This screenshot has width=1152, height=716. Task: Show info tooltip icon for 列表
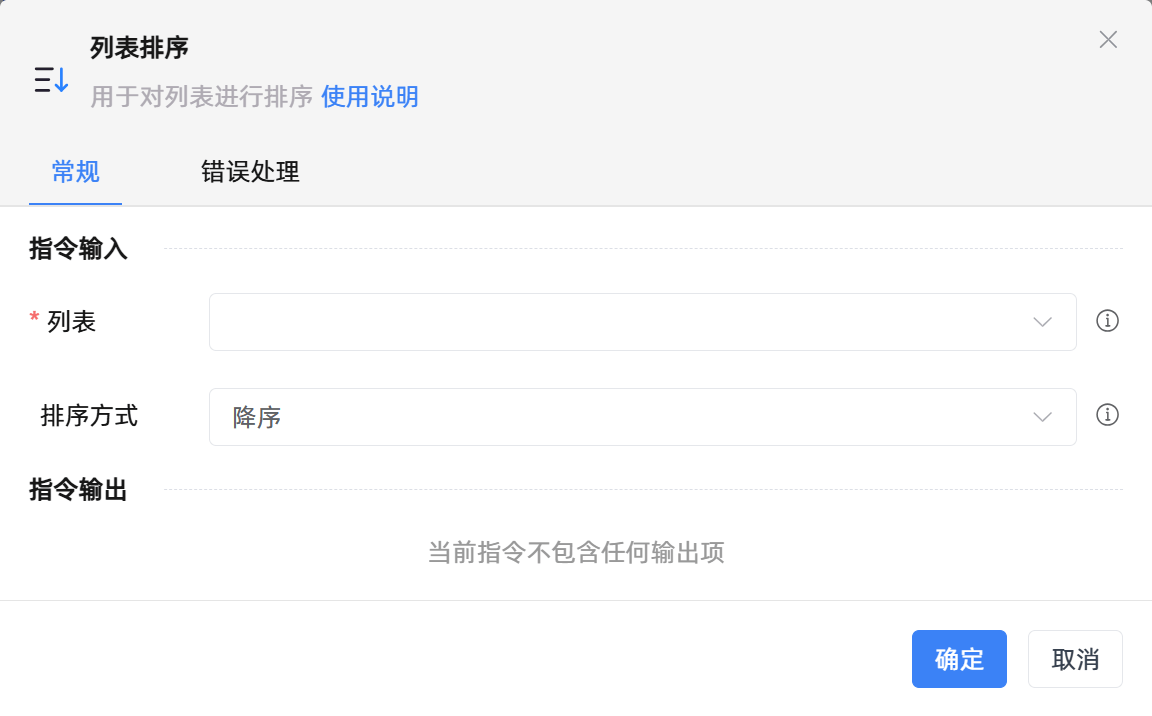tap(1107, 321)
